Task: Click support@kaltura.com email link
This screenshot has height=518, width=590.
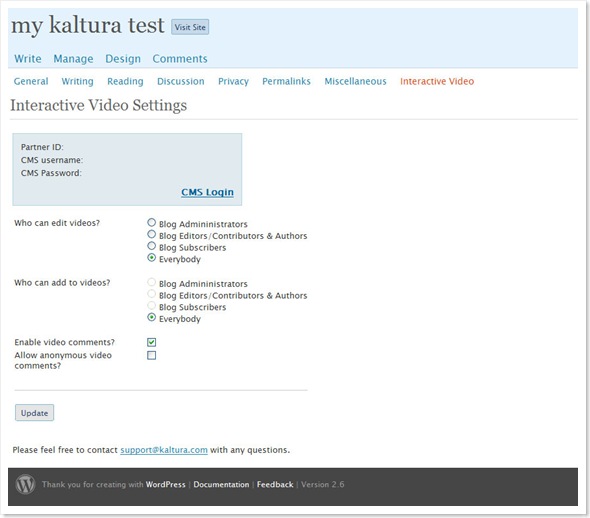Action: coord(164,450)
